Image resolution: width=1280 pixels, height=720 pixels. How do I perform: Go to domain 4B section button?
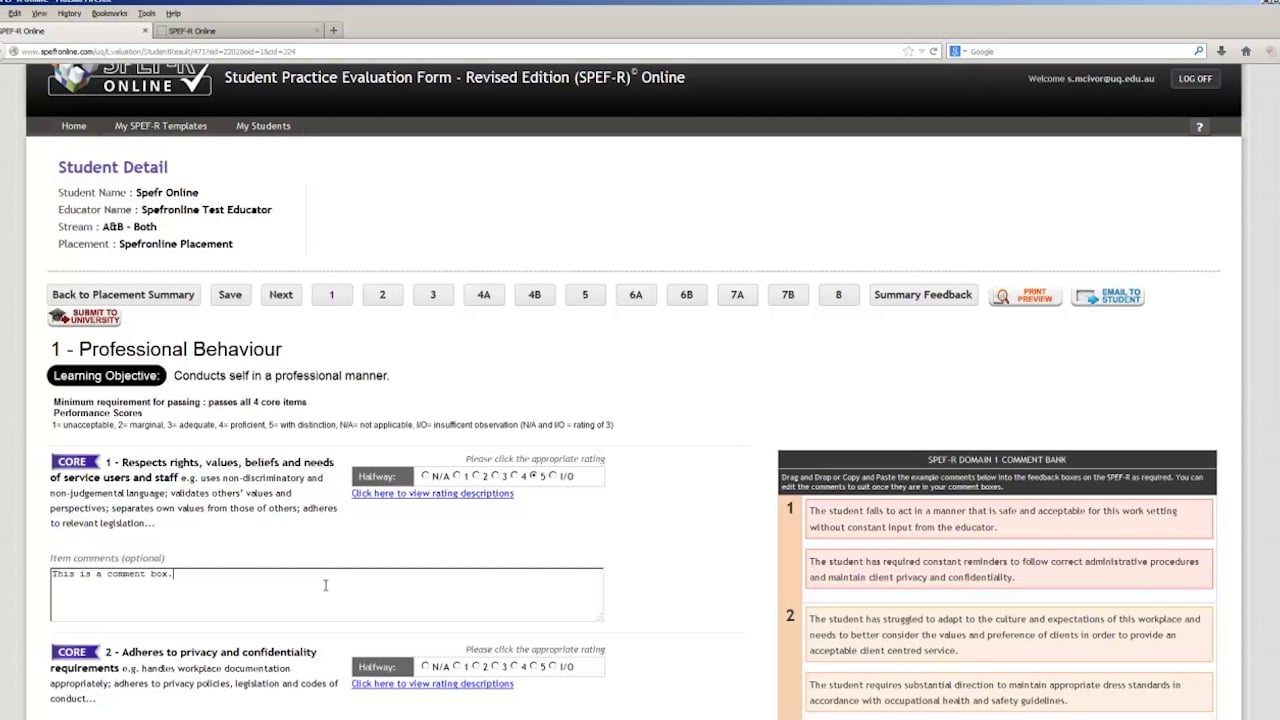tap(534, 295)
